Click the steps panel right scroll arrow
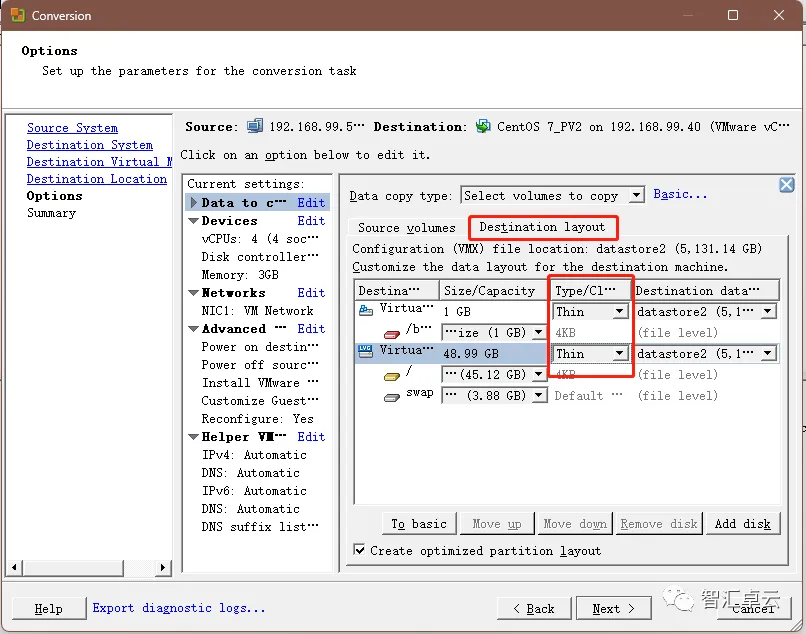Image resolution: width=806 pixels, height=634 pixels. pos(162,567)
